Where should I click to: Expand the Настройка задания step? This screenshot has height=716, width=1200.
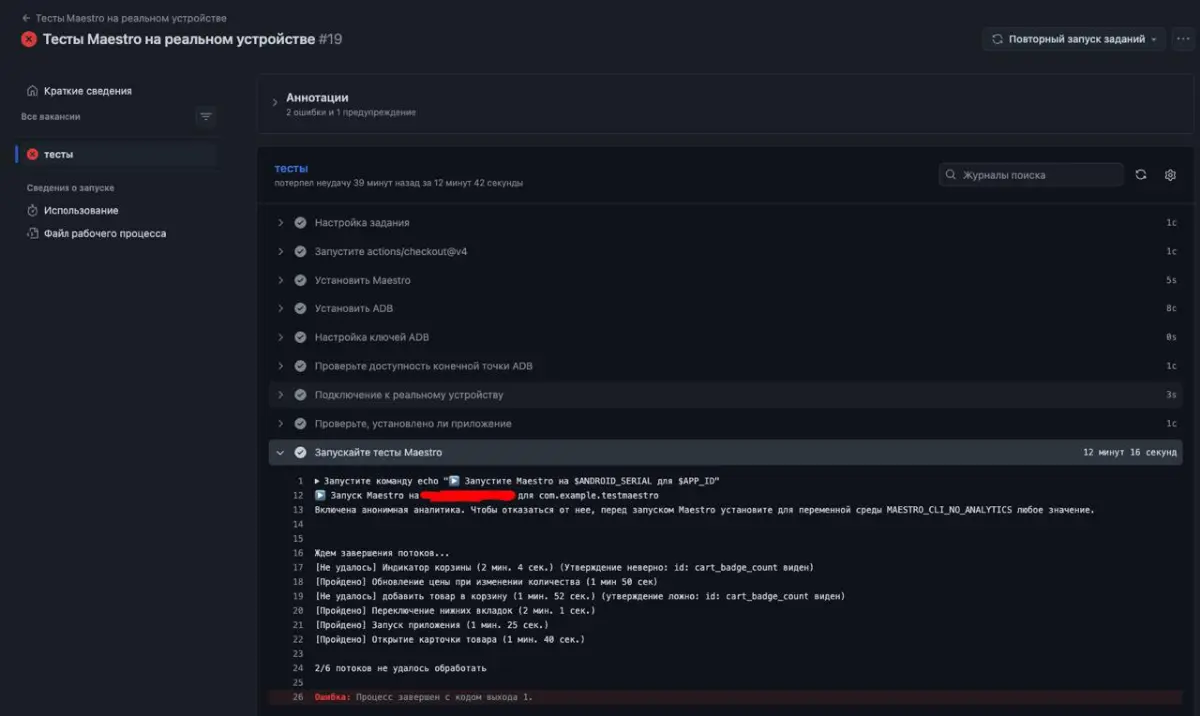(x=281, y=223)
